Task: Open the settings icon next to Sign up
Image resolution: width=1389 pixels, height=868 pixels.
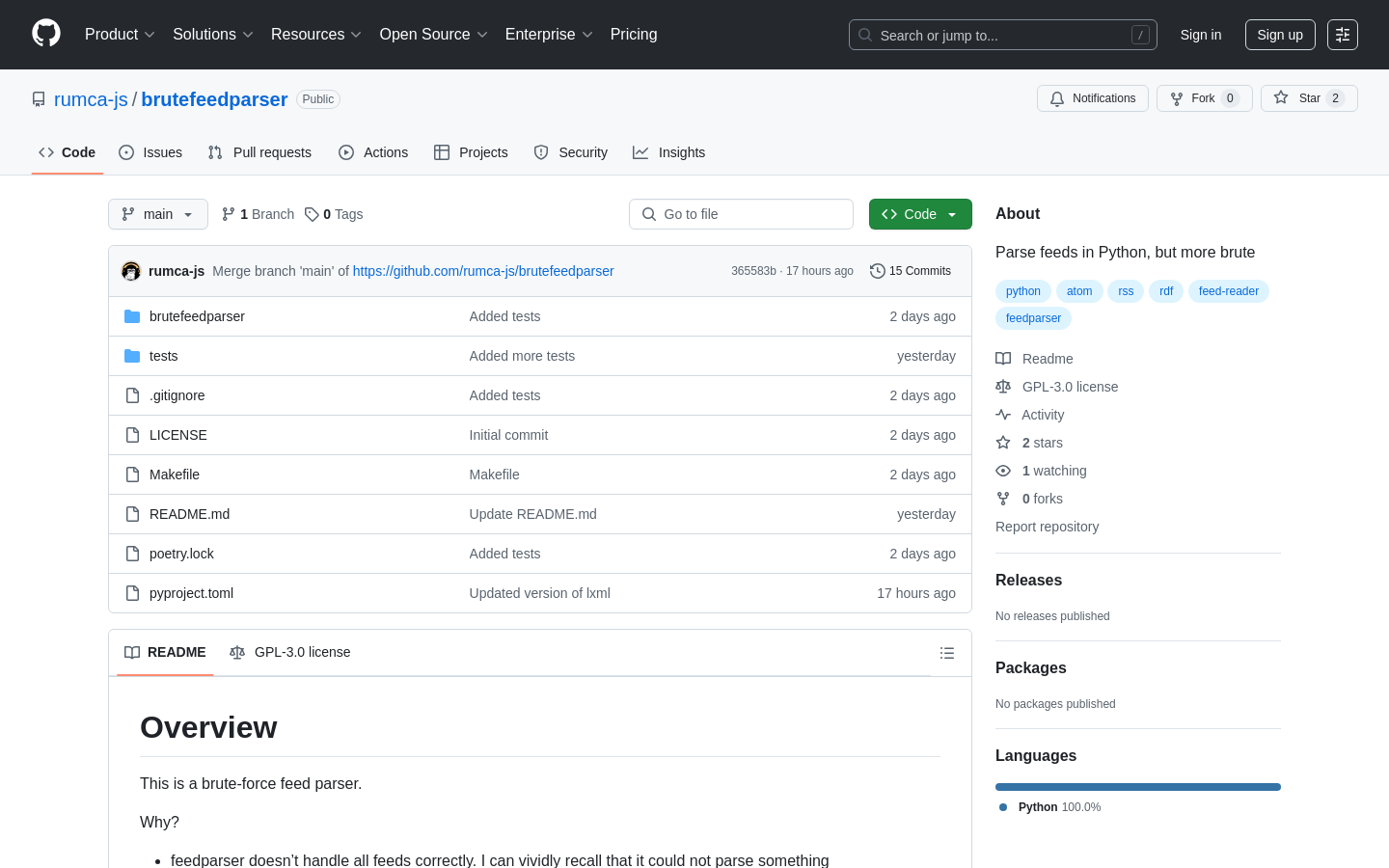Action: (x=1343, y=35)
